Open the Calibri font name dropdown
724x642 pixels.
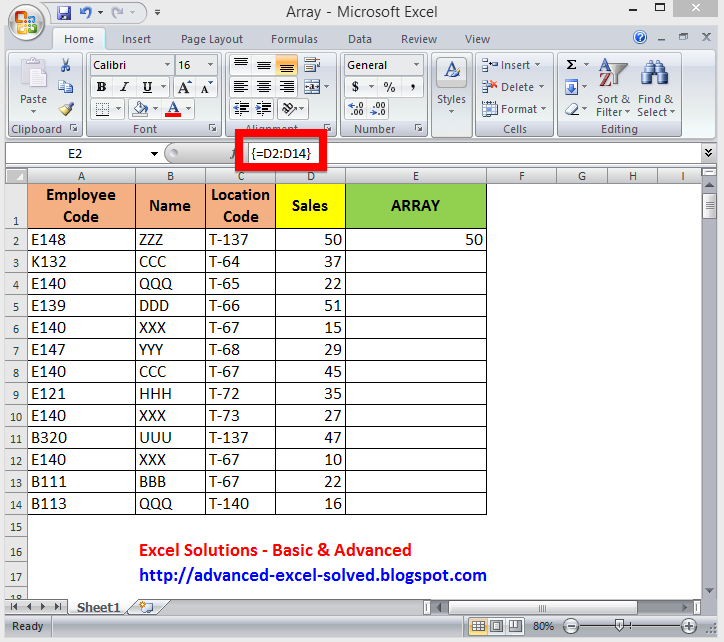point(167,65)
